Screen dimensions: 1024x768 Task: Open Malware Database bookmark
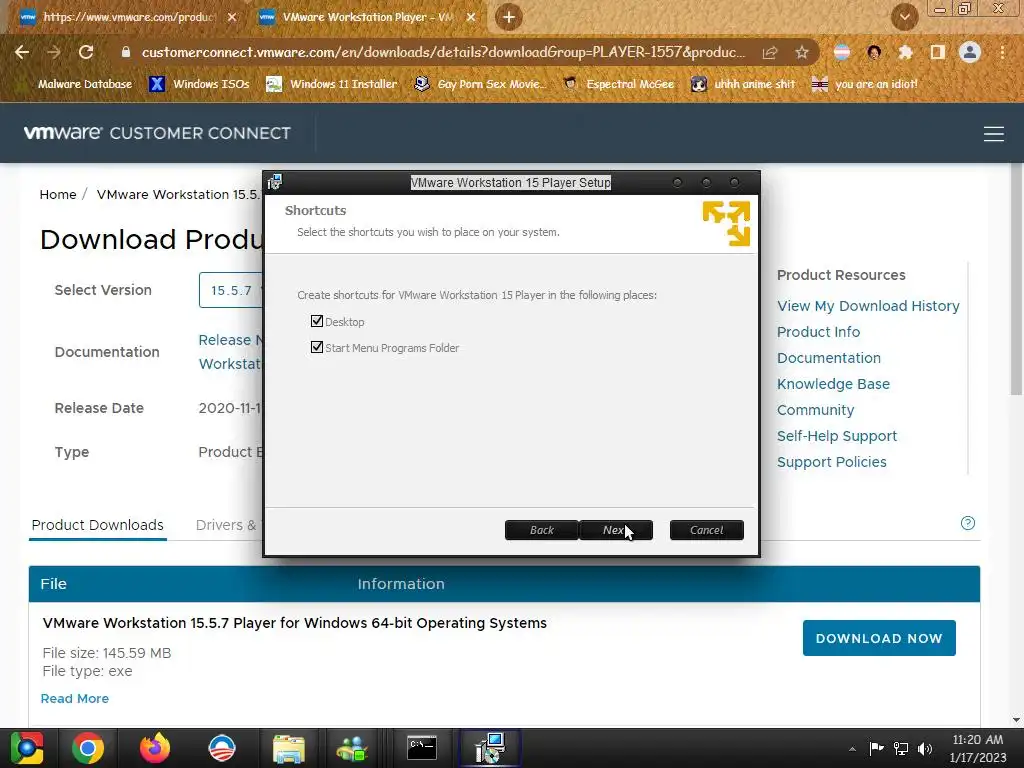point(84,84)
